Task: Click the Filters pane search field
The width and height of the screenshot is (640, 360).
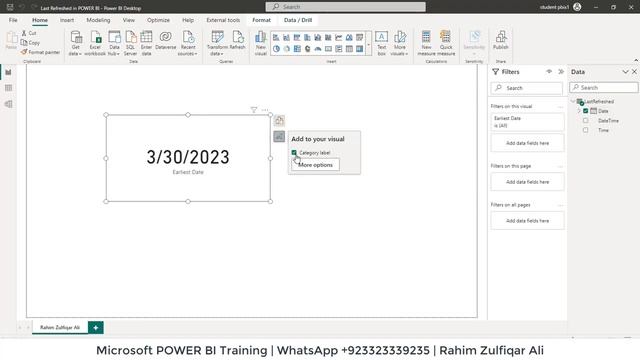Action: coord(527,88)
